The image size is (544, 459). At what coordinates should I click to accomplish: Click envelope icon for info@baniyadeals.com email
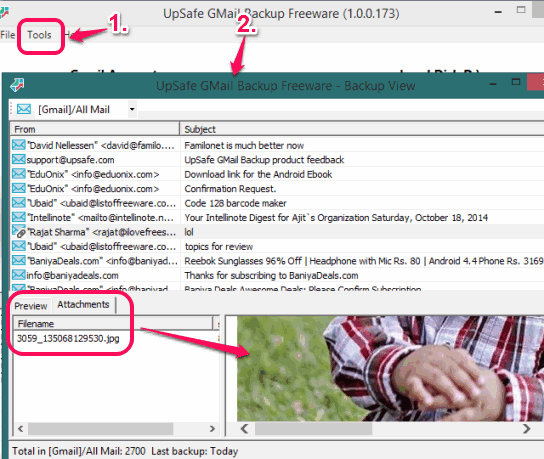(x=19, y=275)
